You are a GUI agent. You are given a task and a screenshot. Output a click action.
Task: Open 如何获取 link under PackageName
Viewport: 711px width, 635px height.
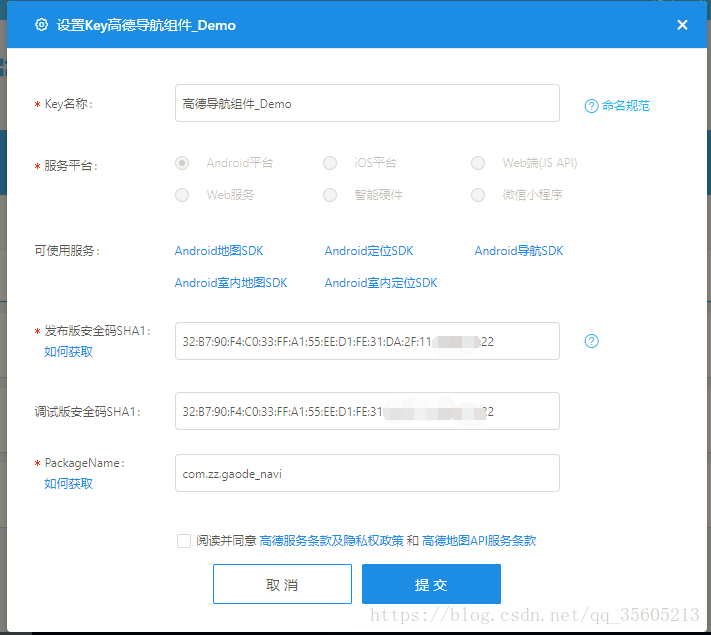click(x=68, y=484)
